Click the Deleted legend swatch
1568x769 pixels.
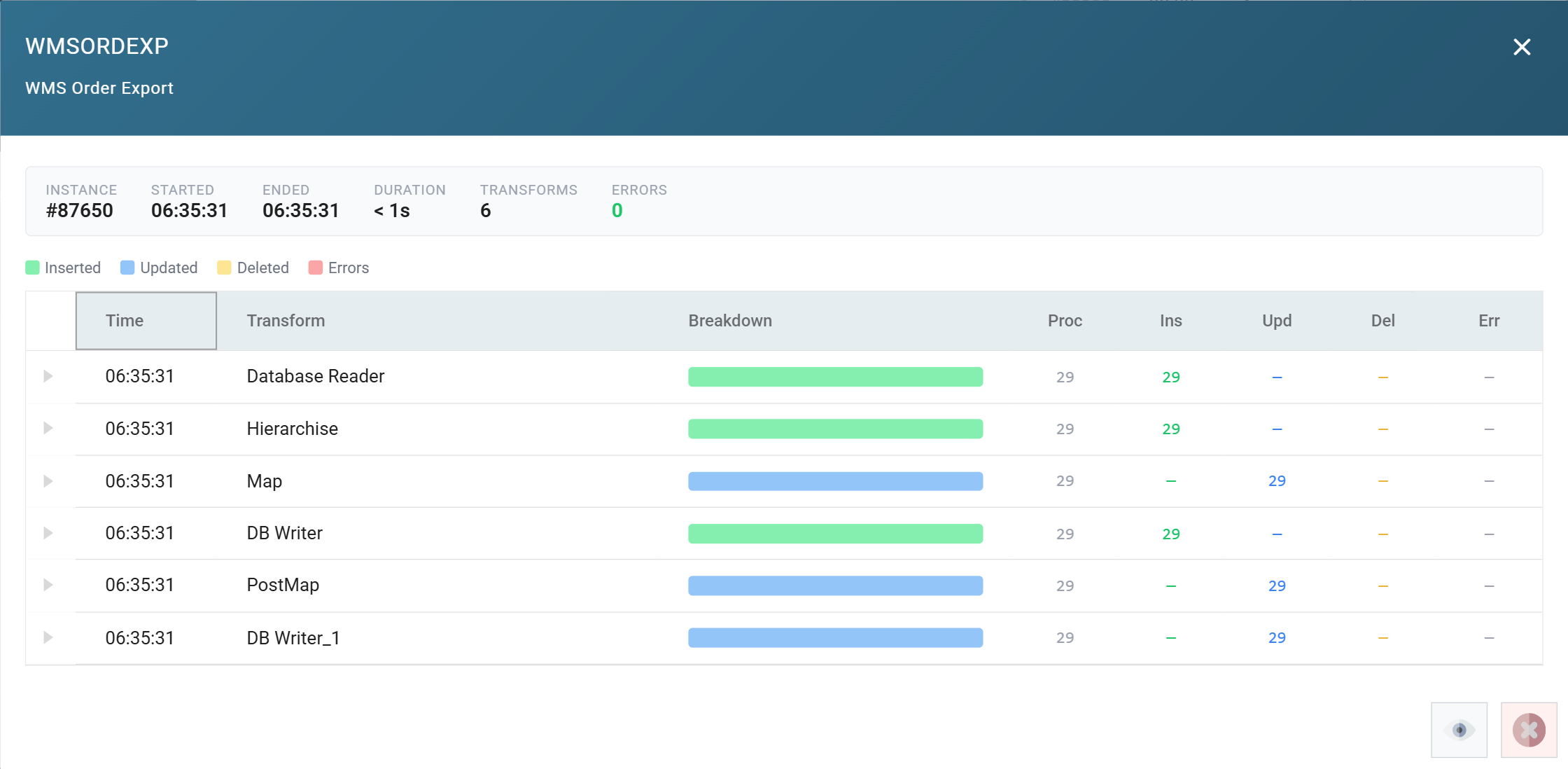pyautogui.click(x=224, y=268)
